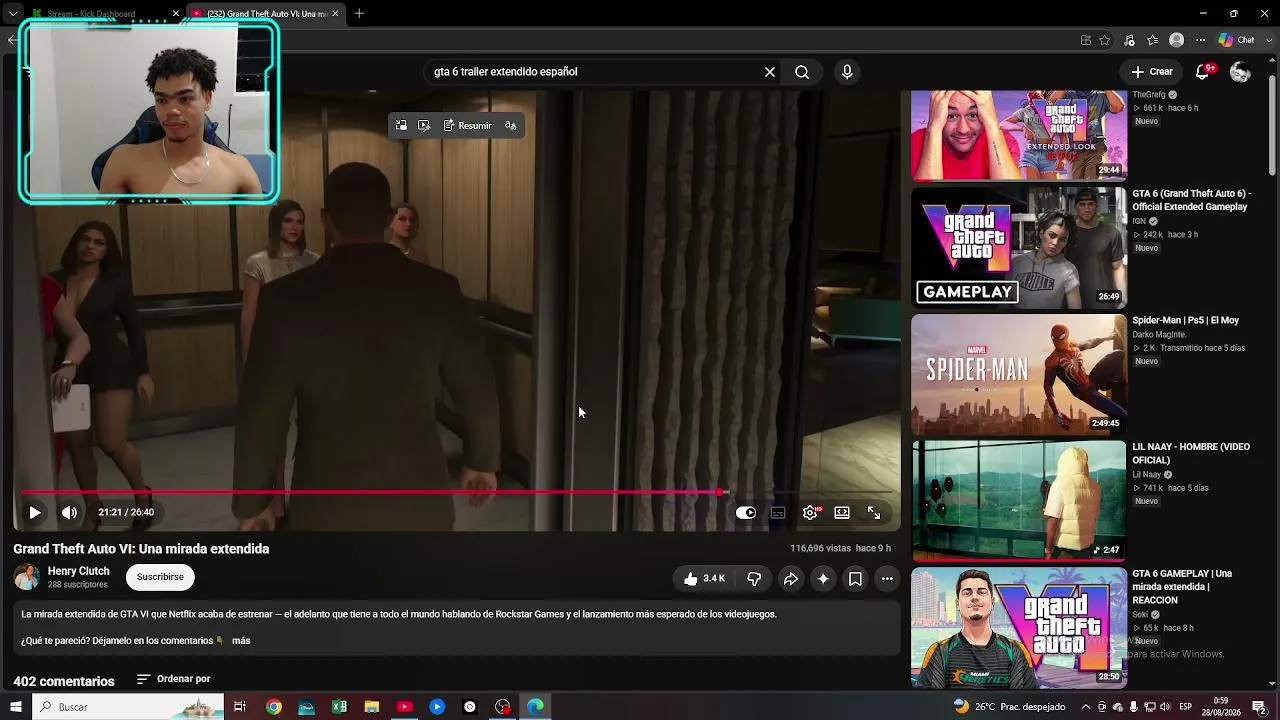The width and height of the screenshot is (1280, 720).
Task: Open the Copilot Chat button
Action: (x=1237, y=40)
